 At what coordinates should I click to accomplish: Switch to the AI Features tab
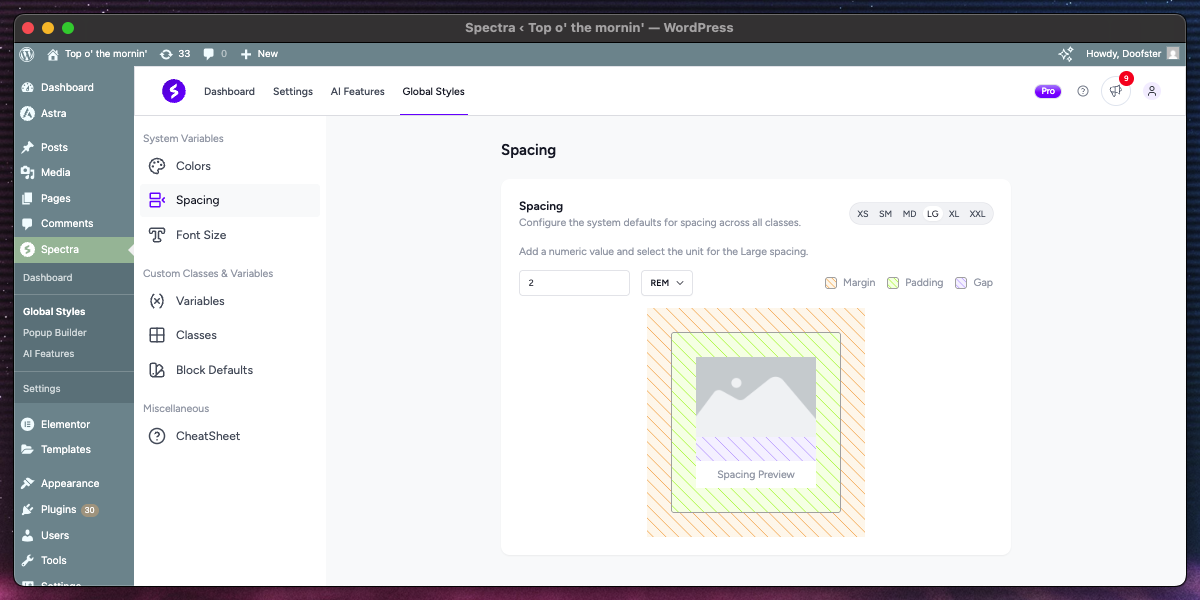pos(357,92)
